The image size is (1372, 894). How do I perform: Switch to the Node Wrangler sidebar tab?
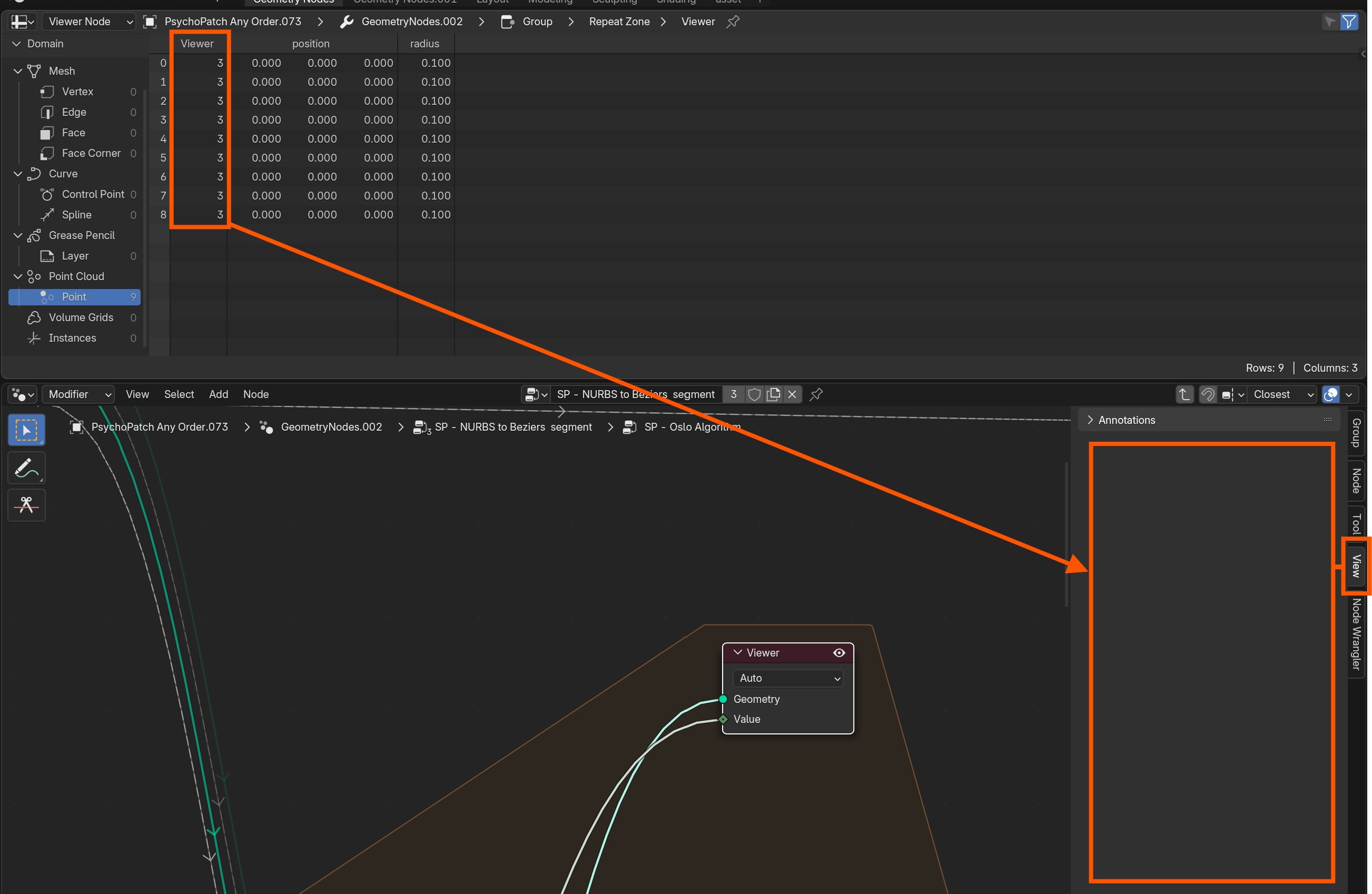[1356, 634]
